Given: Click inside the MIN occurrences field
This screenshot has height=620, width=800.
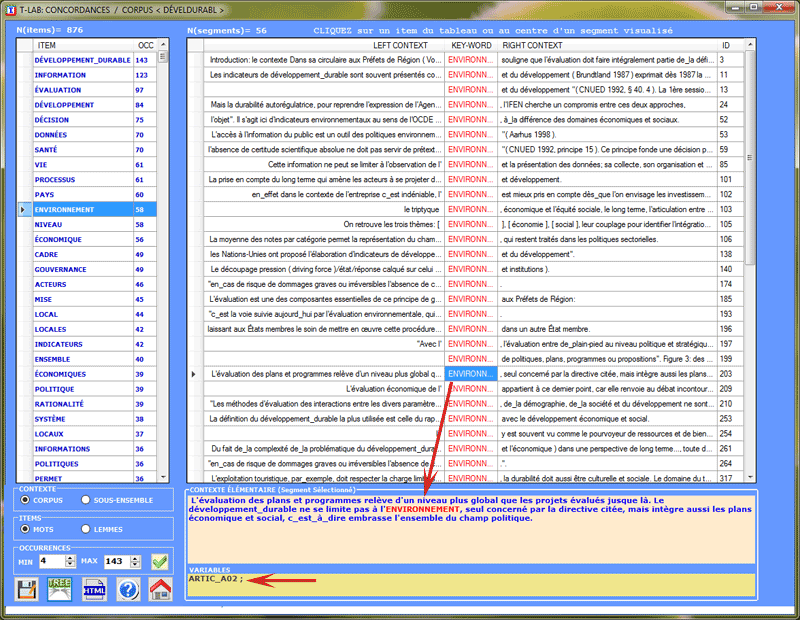Looking at the screenshot, I should click(53, 561).
